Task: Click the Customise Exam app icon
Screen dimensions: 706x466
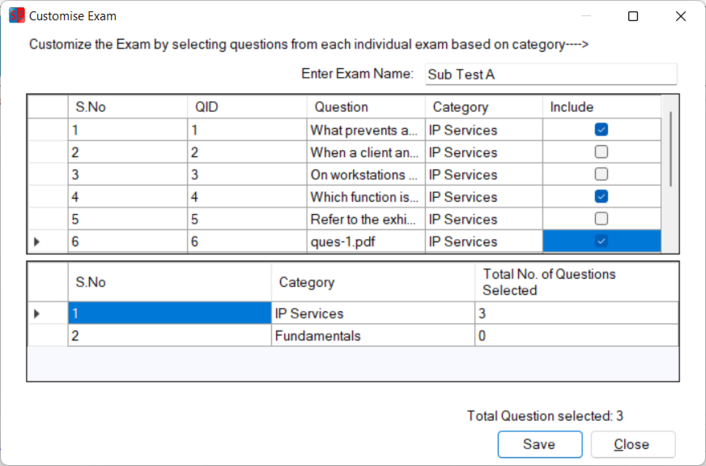Action: (x=17, y=15)
